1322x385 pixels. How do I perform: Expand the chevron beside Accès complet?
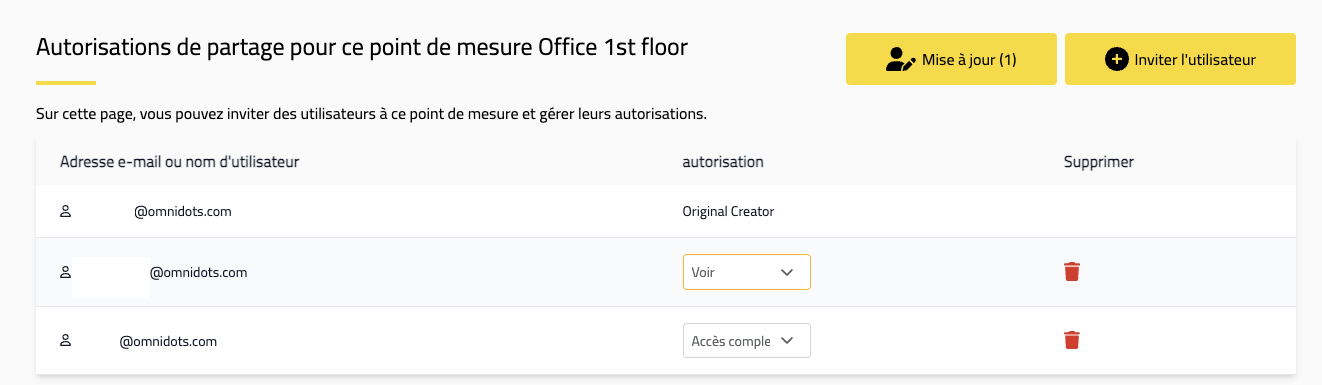(786, 341)
